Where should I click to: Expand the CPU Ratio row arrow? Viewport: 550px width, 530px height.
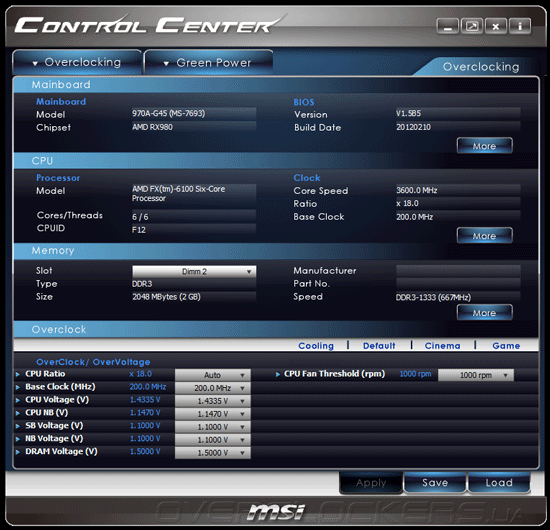(x=18, y=375)
